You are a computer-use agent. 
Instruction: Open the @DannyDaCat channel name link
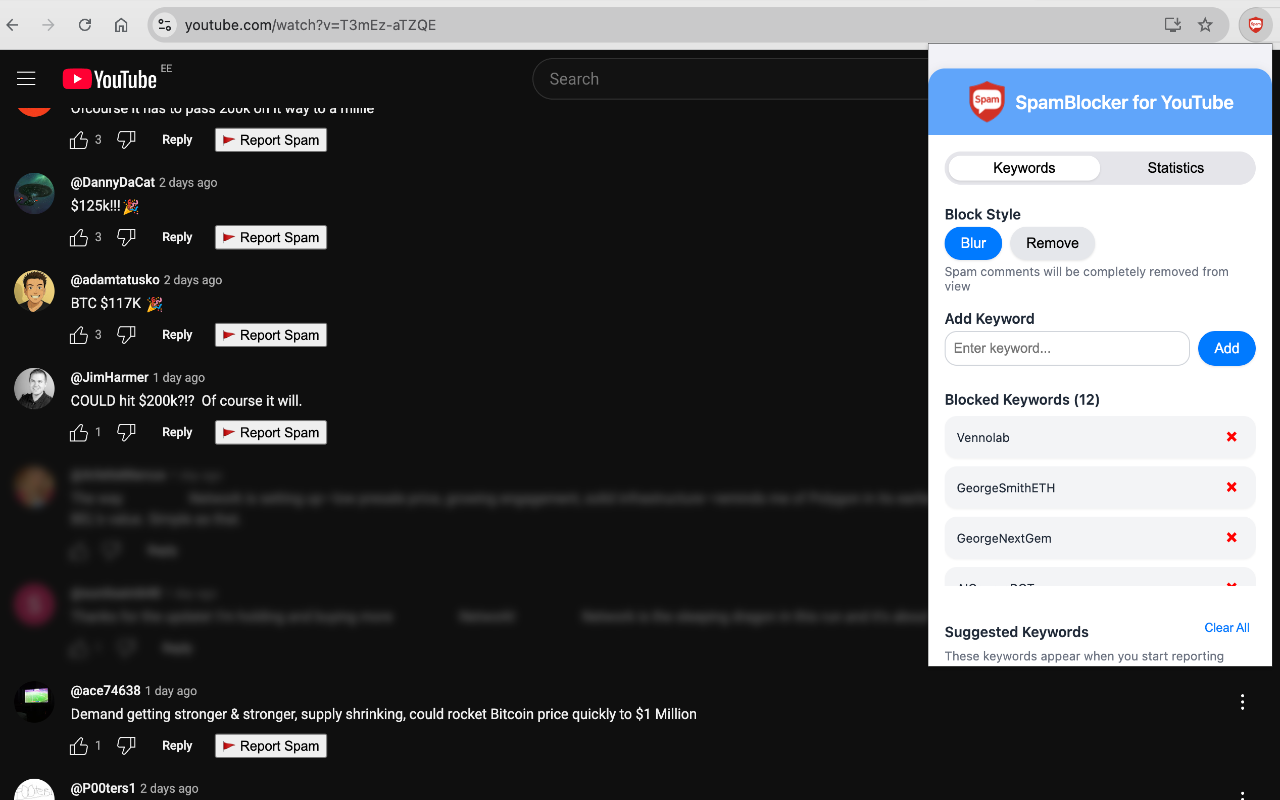click(x=113, y=183)
